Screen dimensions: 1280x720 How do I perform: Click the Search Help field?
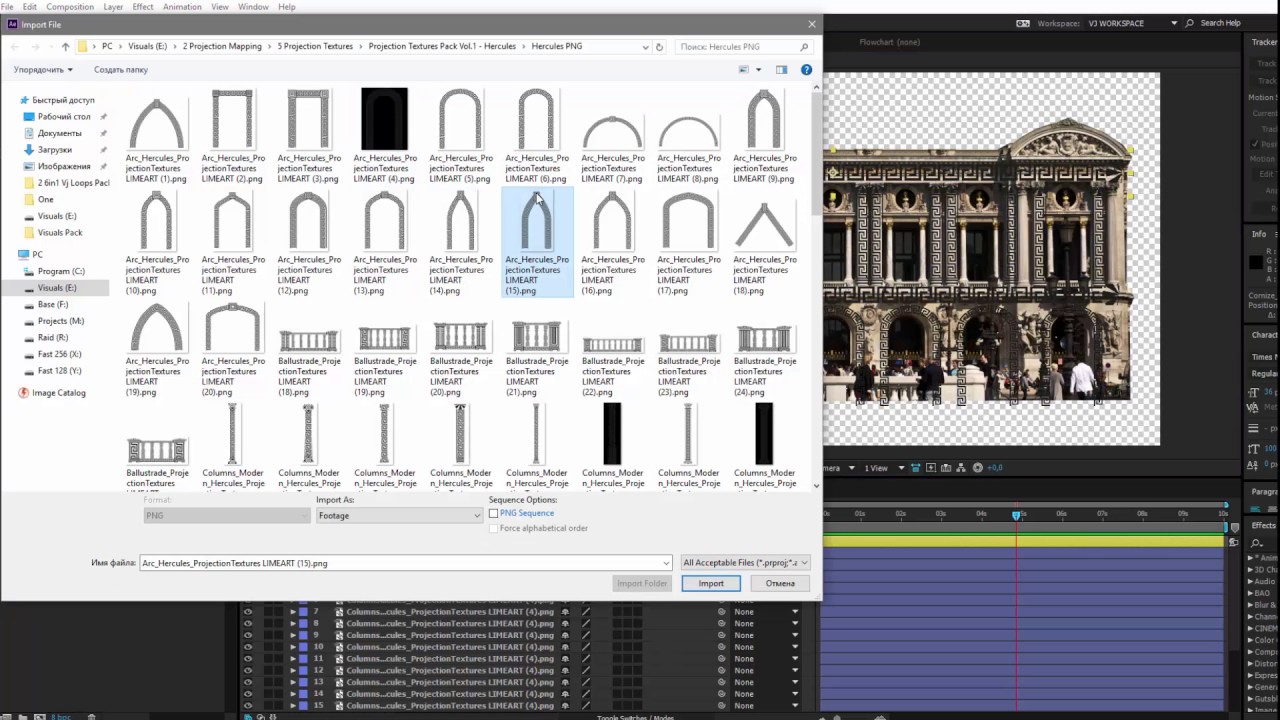[x=1220, y=23]
